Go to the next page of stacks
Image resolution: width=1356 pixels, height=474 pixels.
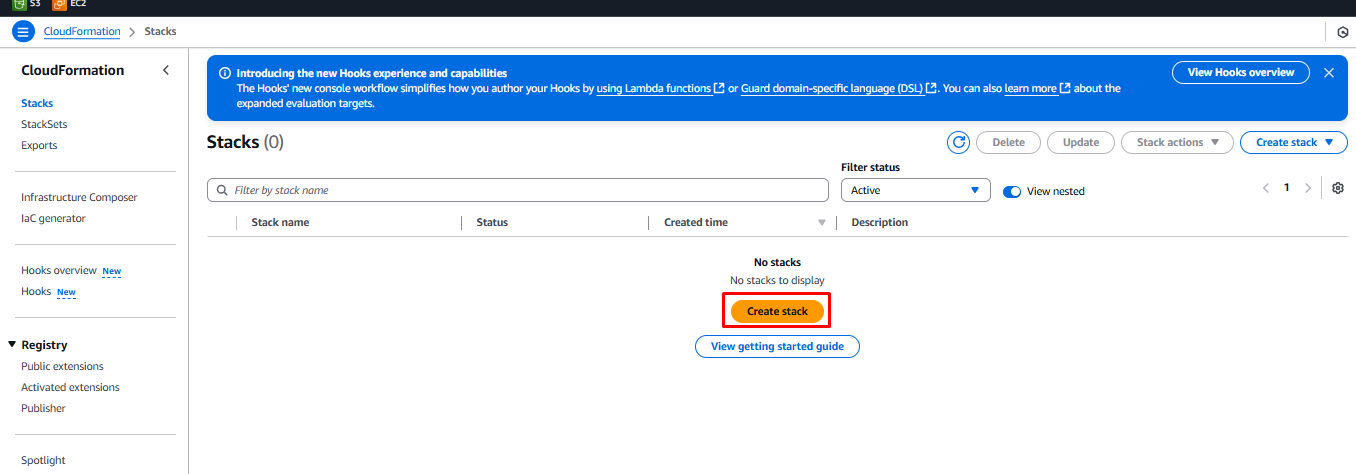(x=1308, y=188)
